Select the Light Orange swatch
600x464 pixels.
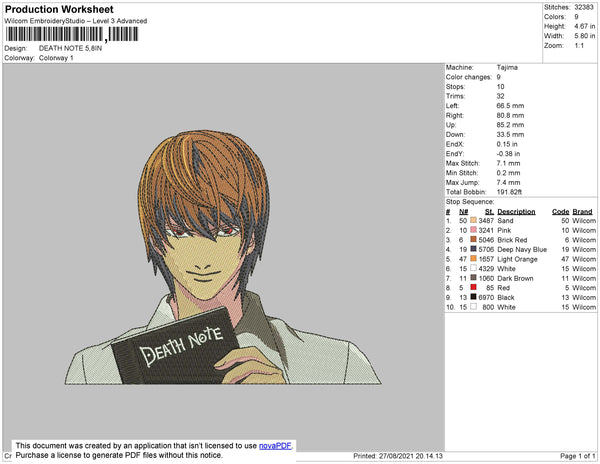[x=473, y=259]
